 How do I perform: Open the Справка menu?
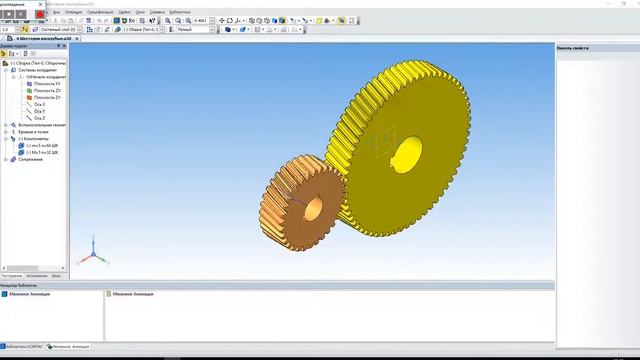point(157,12)
